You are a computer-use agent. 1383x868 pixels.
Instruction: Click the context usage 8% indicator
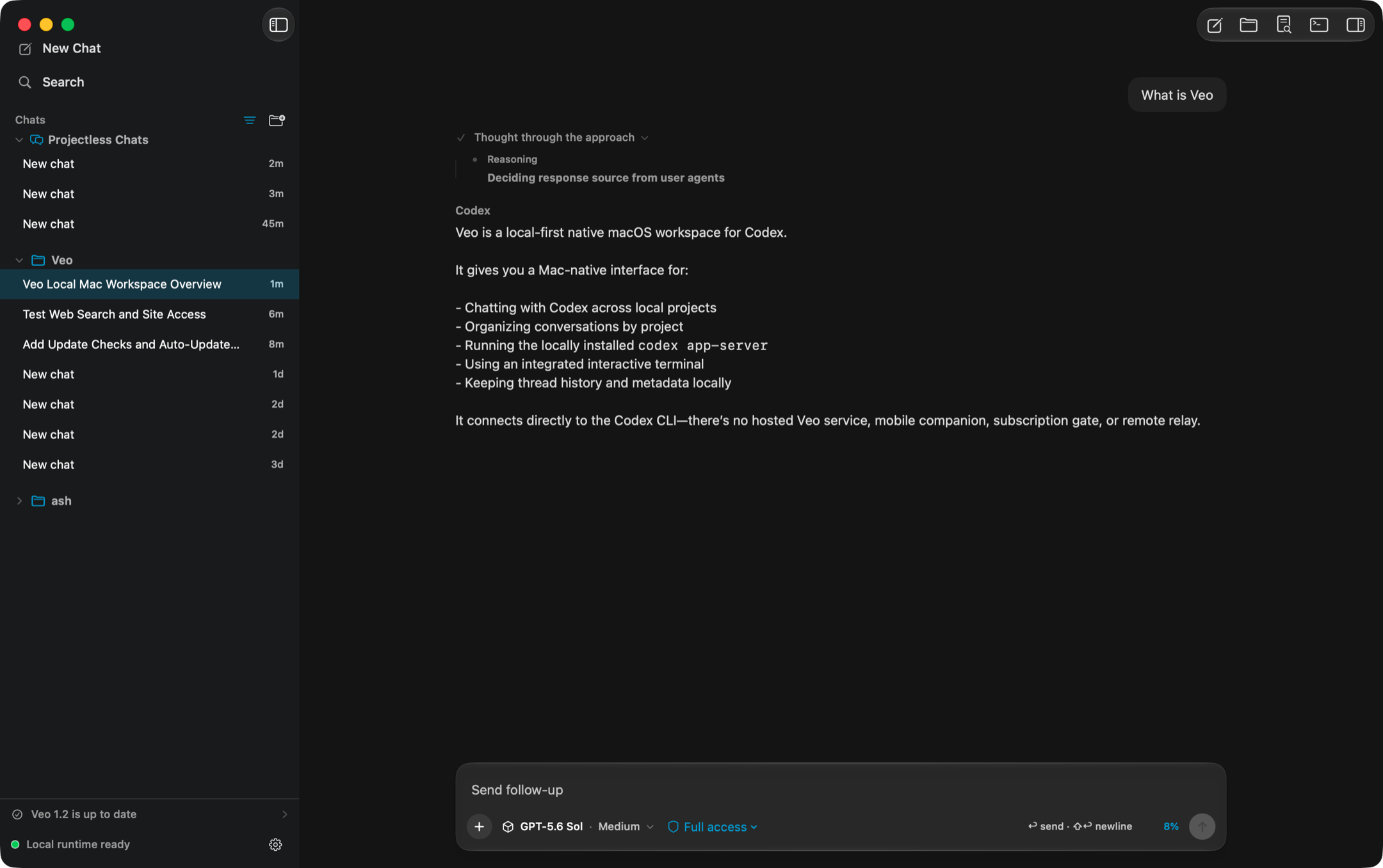click(x=1170, y=826)
